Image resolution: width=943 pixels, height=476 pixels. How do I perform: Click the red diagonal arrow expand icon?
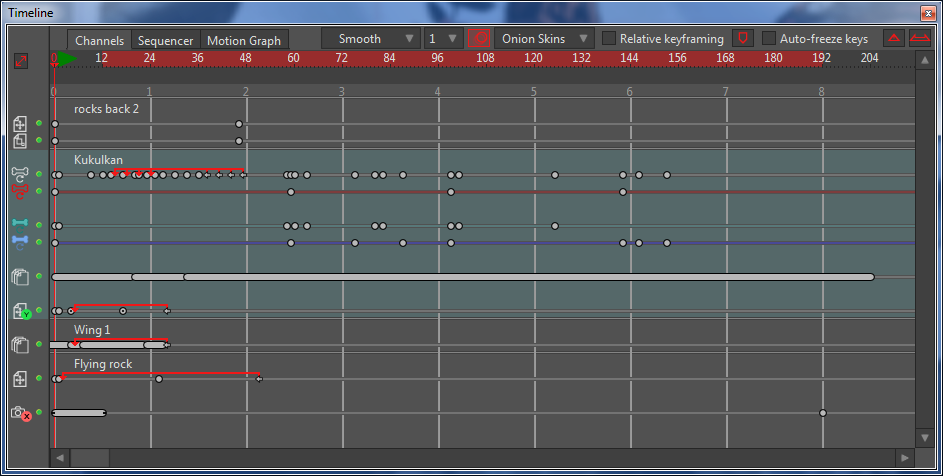[20, 61]
